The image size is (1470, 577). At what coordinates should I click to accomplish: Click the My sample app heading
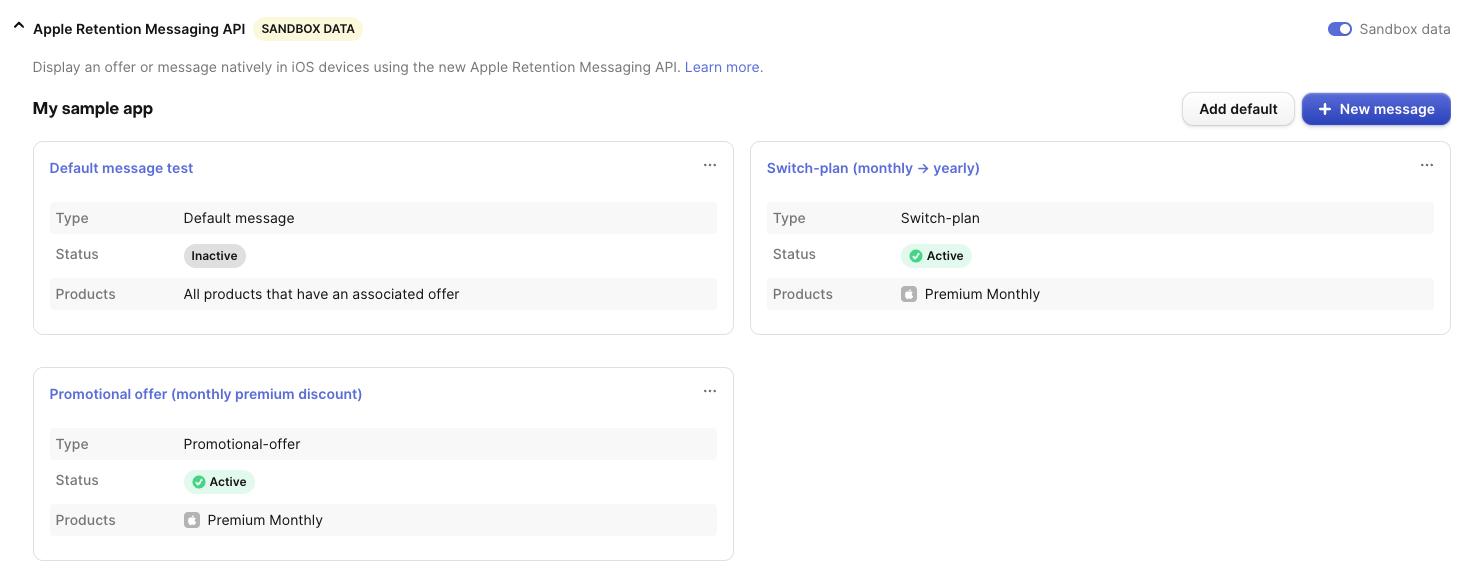[92, 108]
